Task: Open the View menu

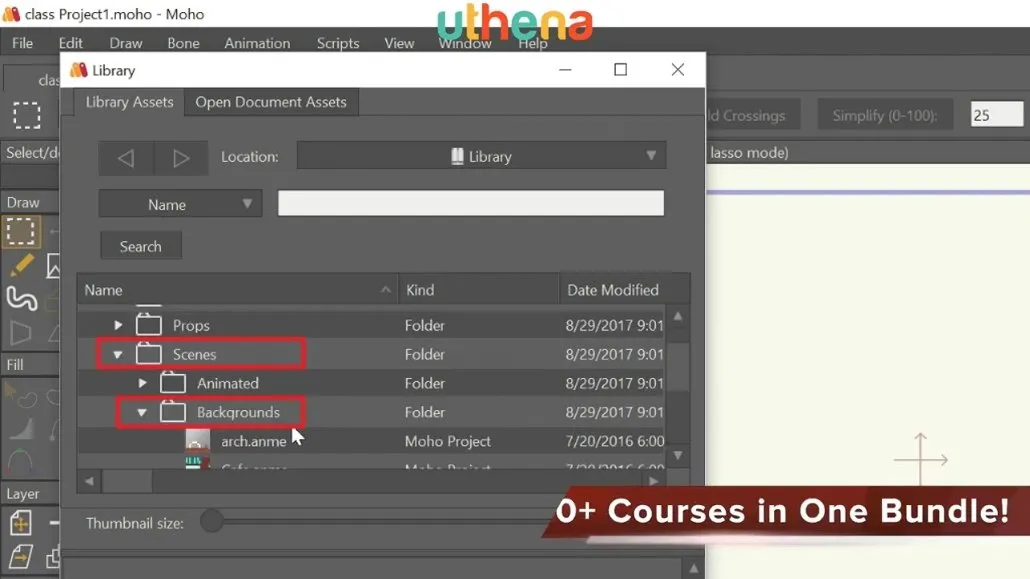Action: coord(399,43)
